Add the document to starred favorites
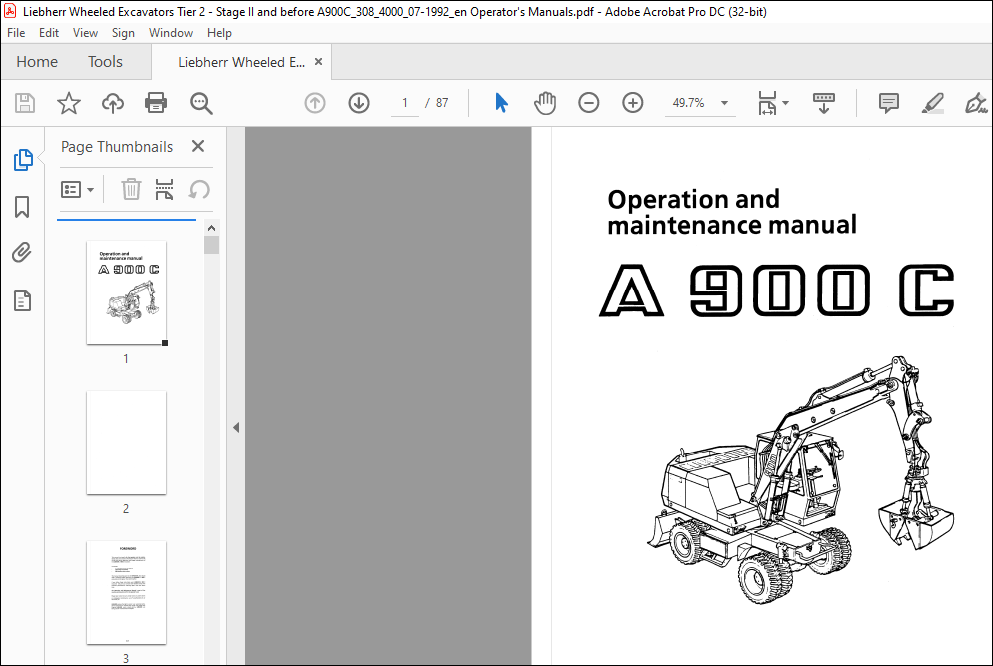 tap(68, 103)
